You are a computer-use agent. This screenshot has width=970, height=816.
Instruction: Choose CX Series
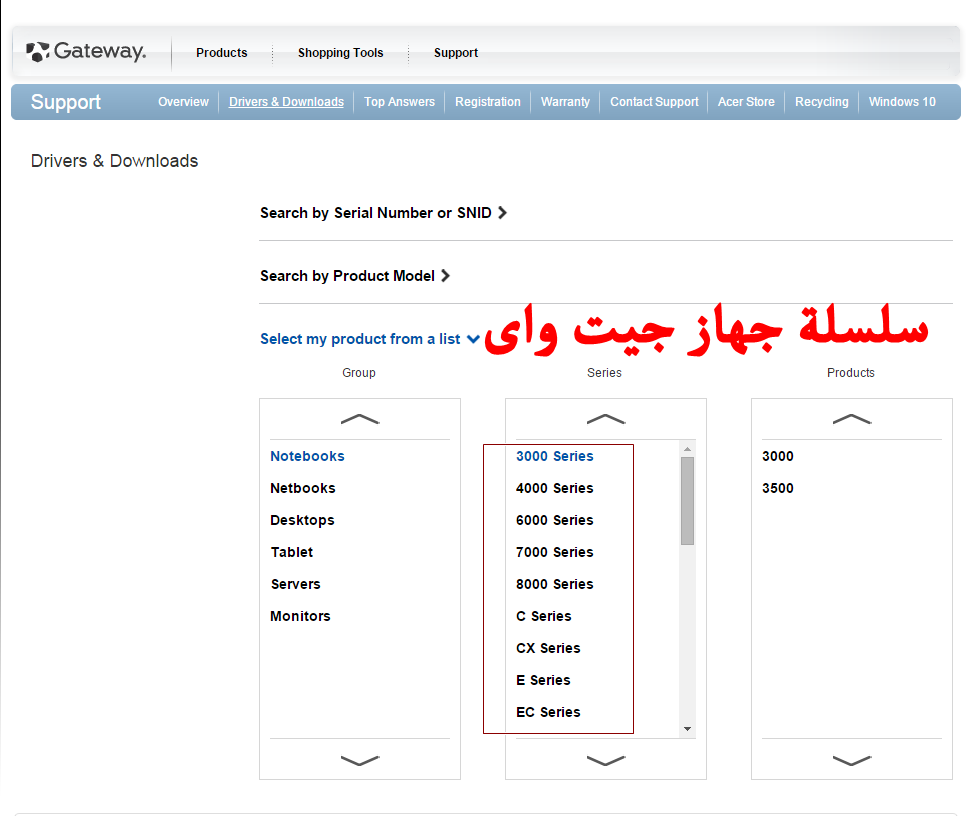tap(548, 648)
